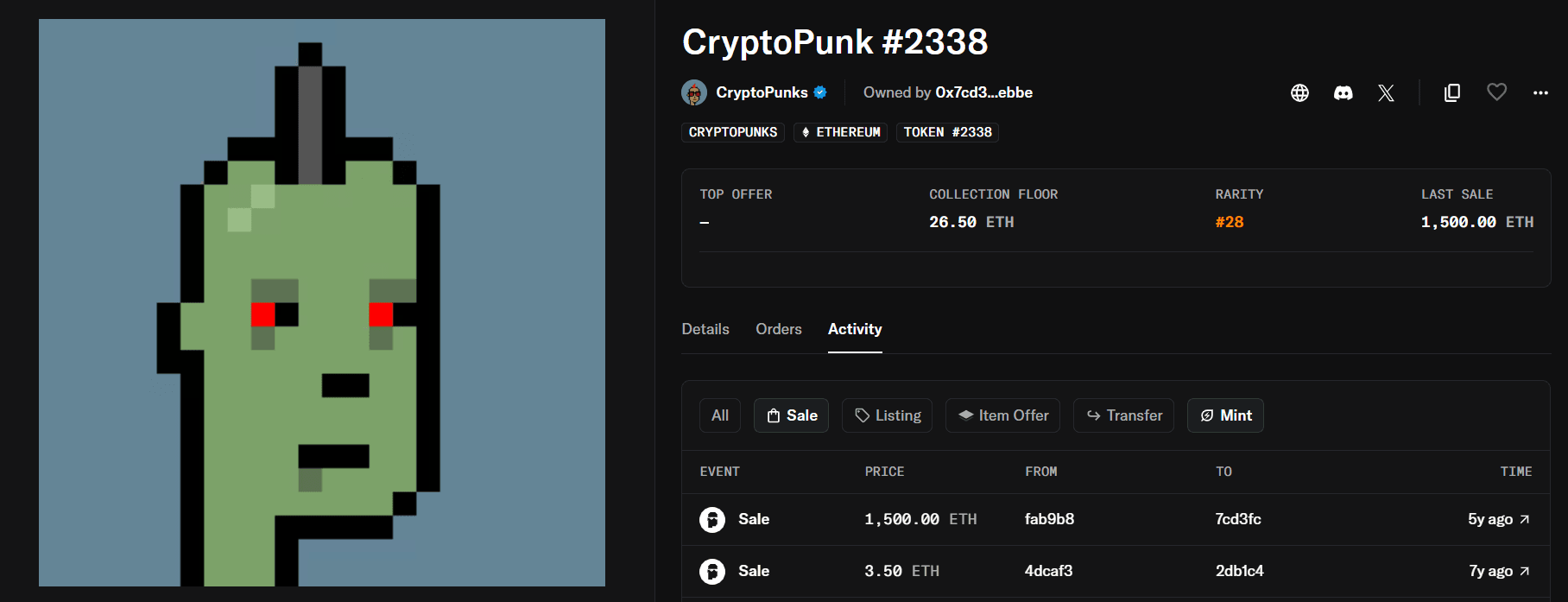Open seller address fab9b8

1049,519
